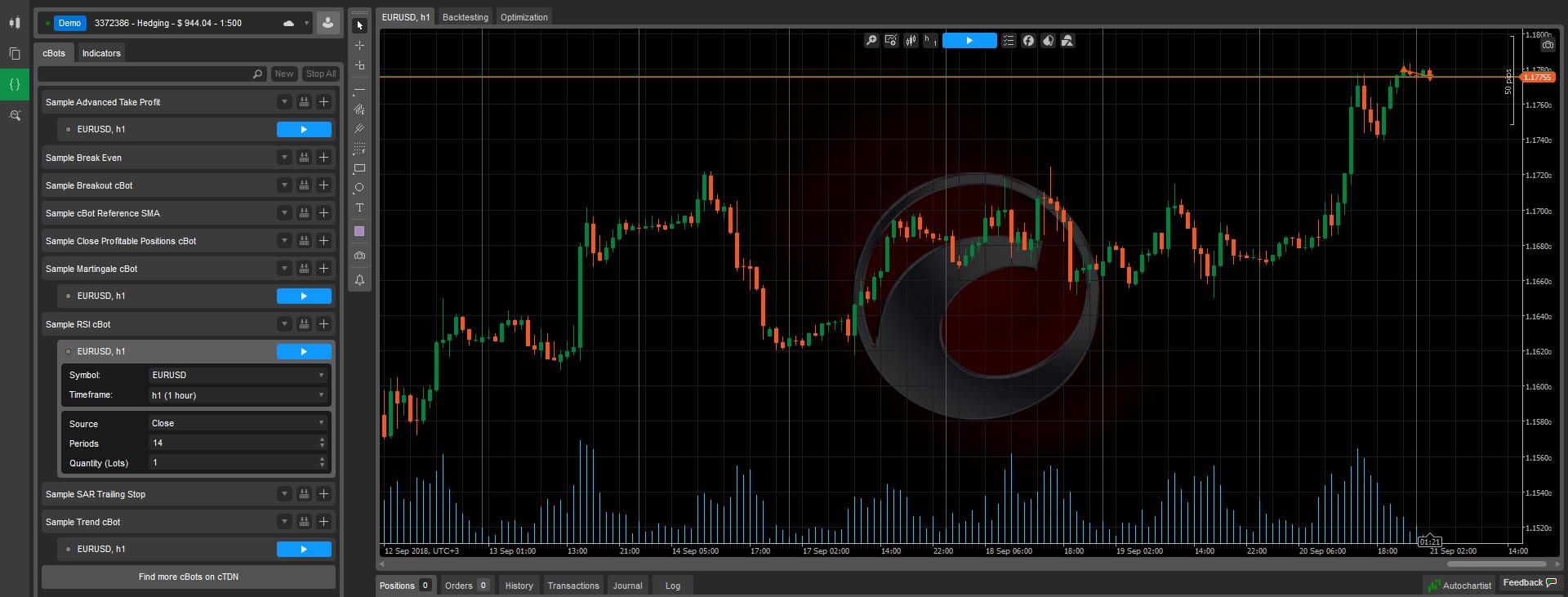Select the cursor pointer tool
The image size is (1568, 597).
pos(359,25)
